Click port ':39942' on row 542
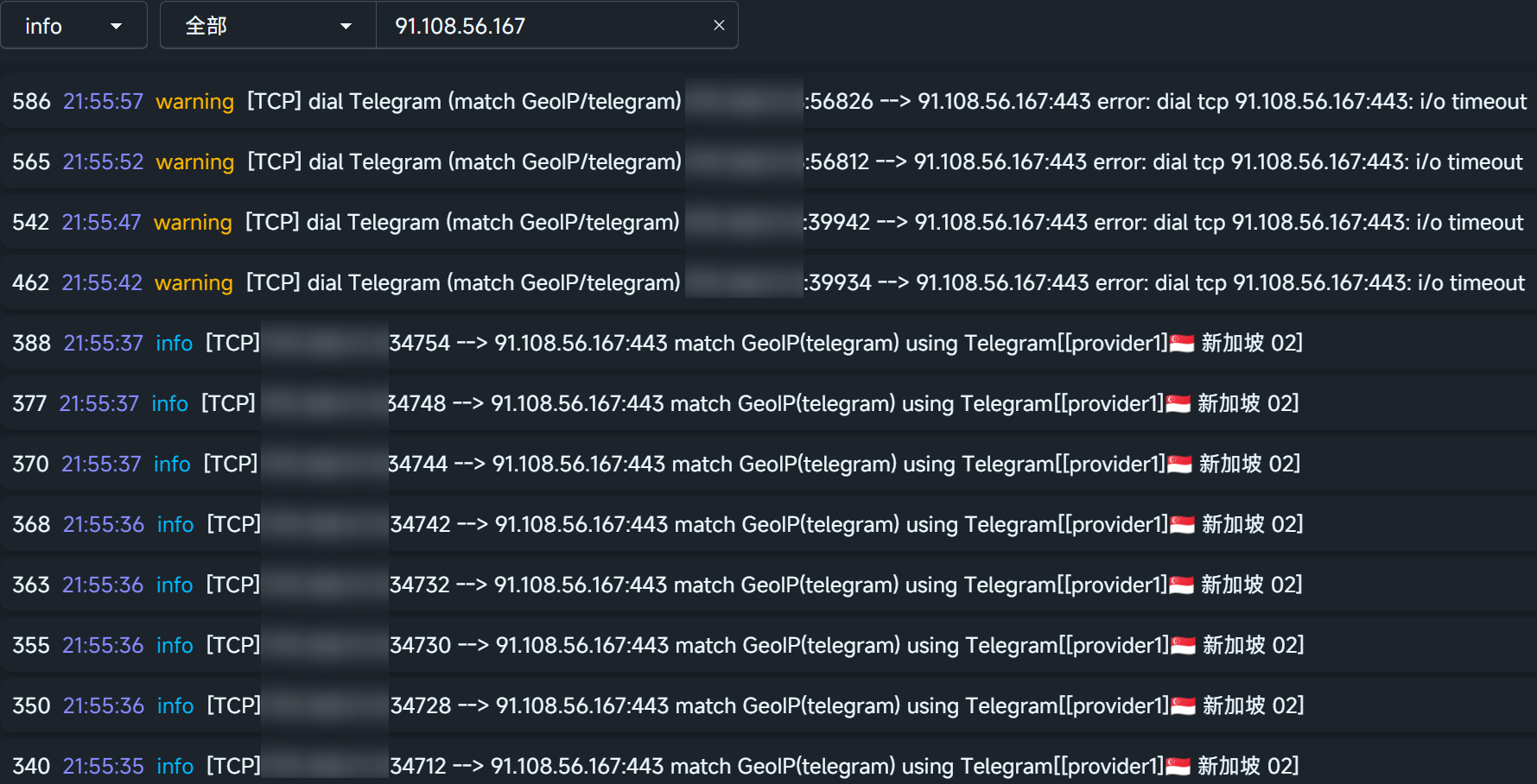Screen dimensions: 1537x784 click(x=836, y=222)
